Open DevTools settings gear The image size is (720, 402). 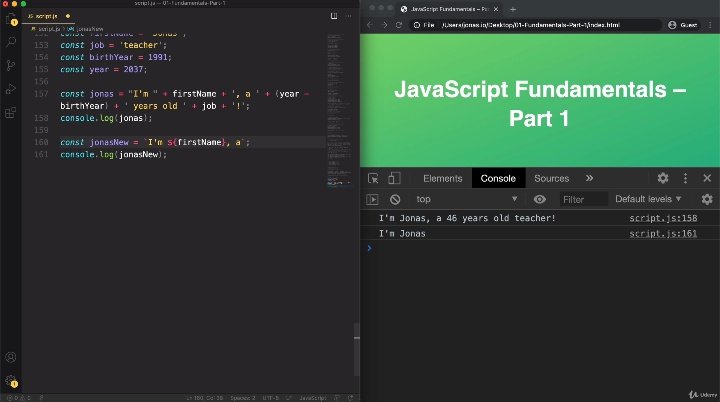[x=663, y=178]
